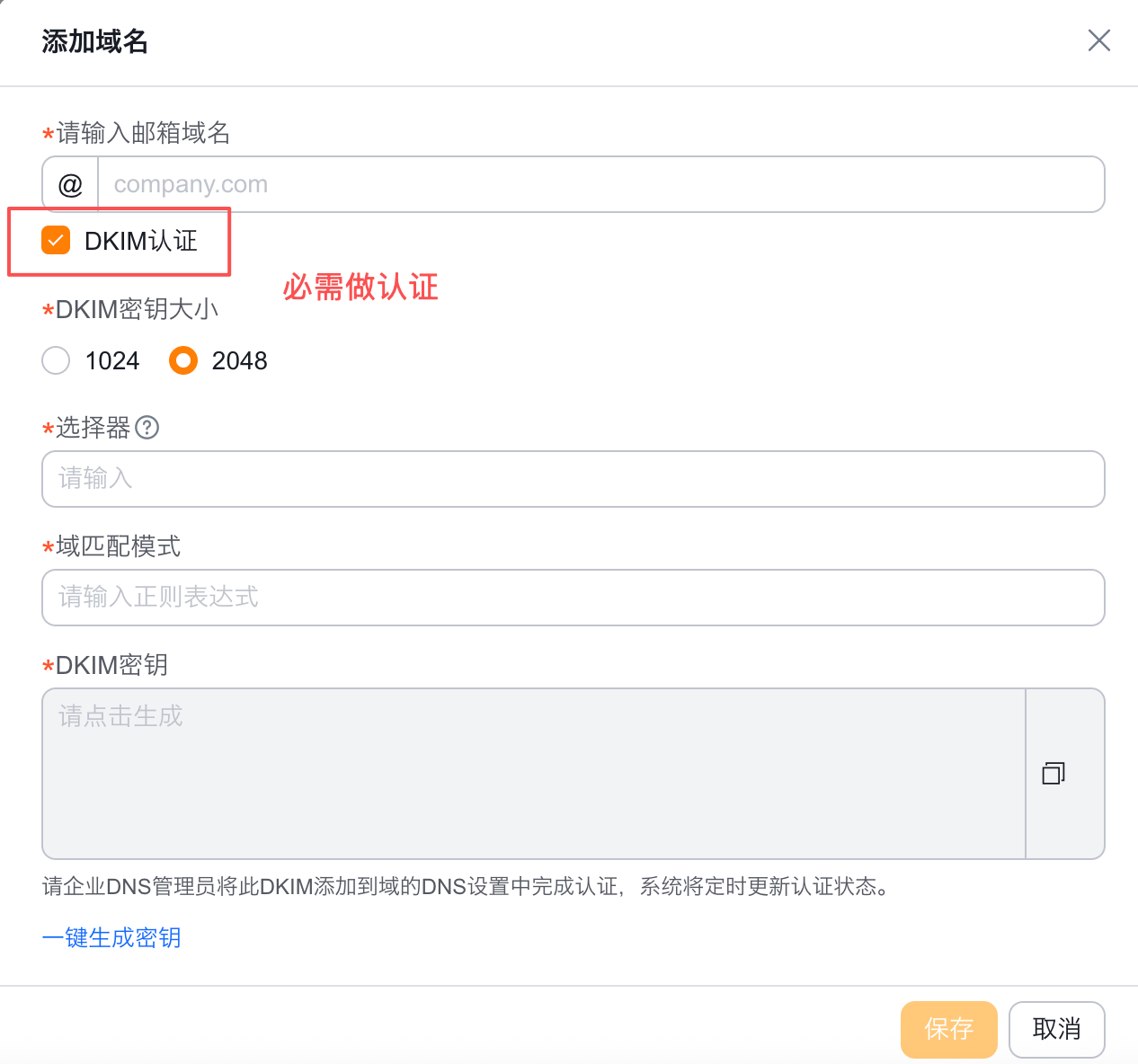The height and width of the screenshot is (1064, 1138).
Task: Click the 选择器 help question-mark icon
Action: point(147,428)
